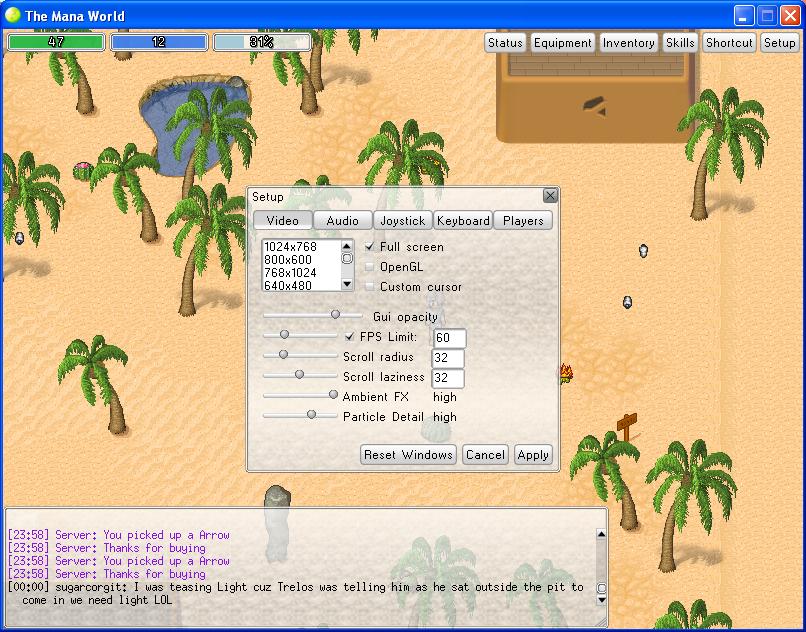Enable the OpenGL checkbox
The height and width of the screenshot is (632, 806).
[x=369, y=267]
